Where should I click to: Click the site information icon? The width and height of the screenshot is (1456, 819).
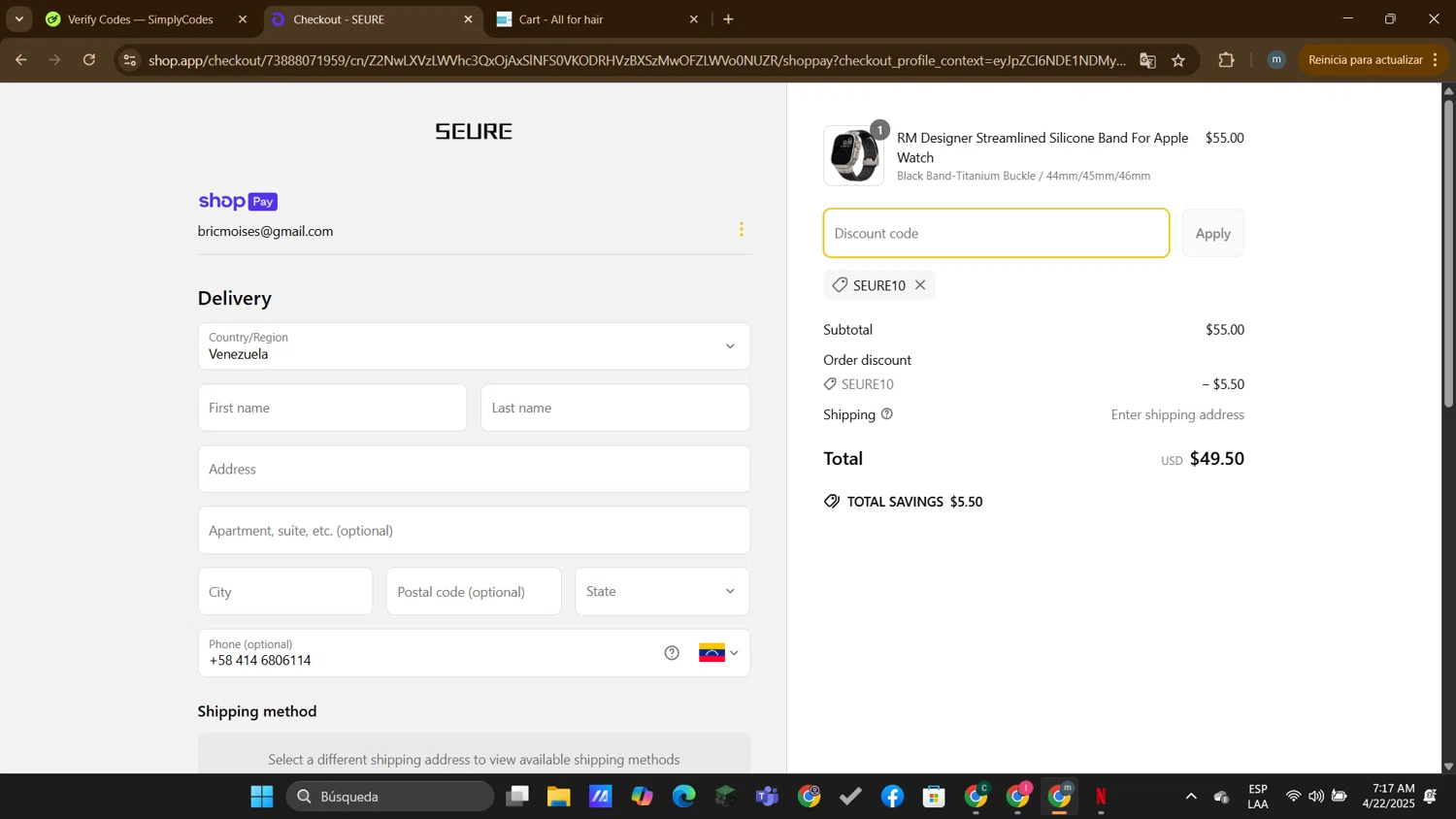(x=130, y=60)
